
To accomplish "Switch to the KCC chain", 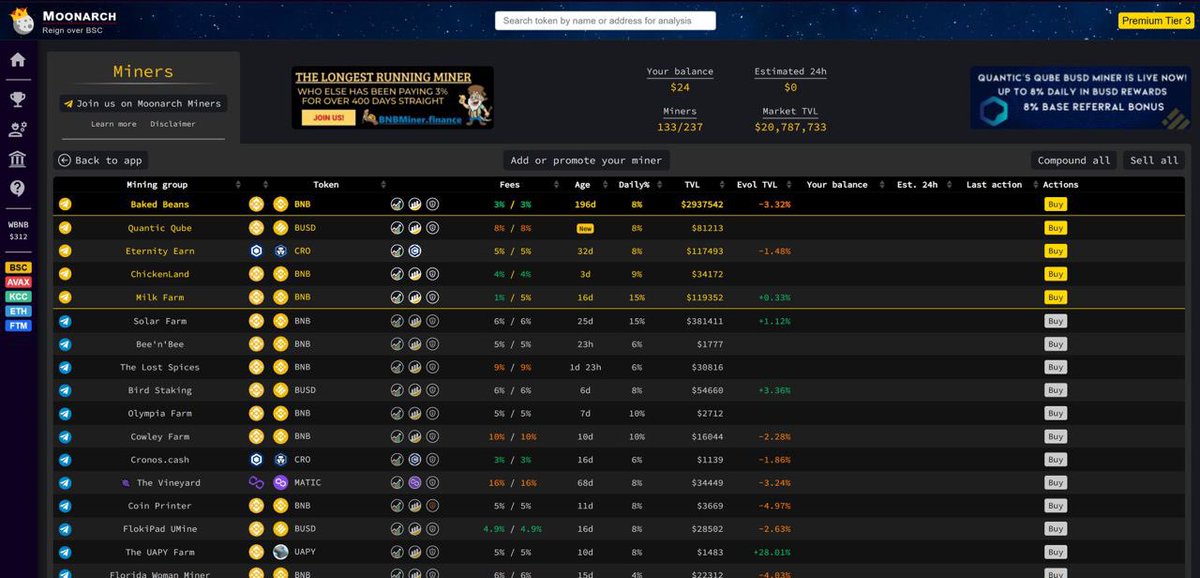I will click(x=18, y=297).
